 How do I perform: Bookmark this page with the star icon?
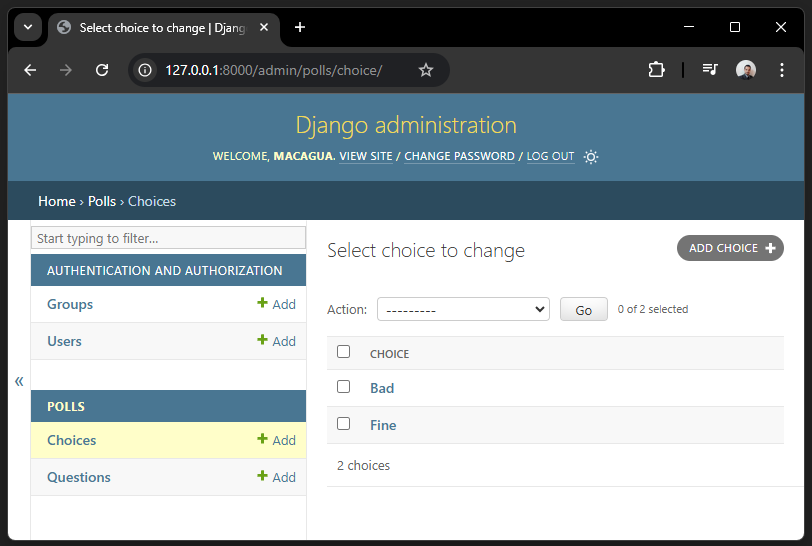pos(426,70)
